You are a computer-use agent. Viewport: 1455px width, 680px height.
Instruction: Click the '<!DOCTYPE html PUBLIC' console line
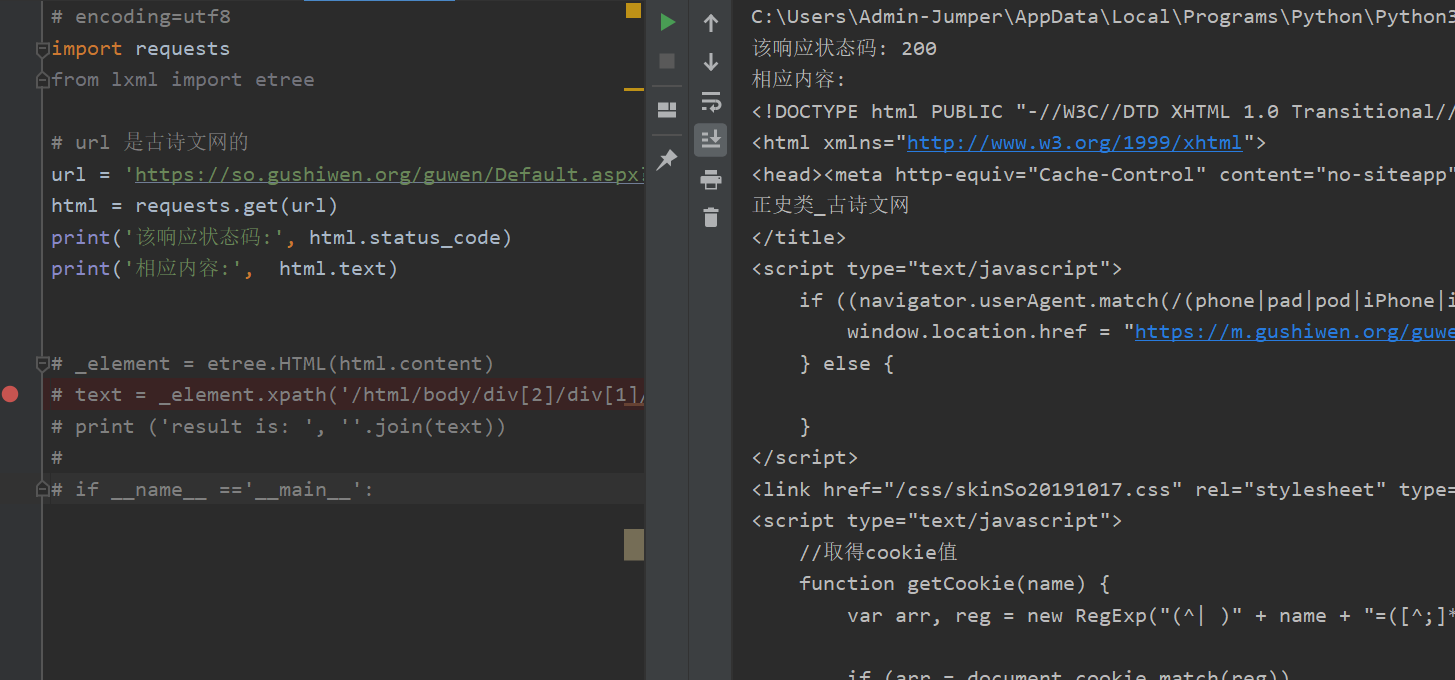tap(1103, 111)
